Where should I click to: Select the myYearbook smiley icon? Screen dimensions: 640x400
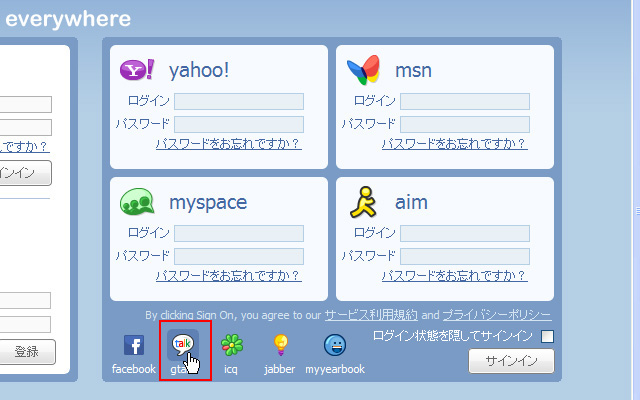click(x=335, y=345)
